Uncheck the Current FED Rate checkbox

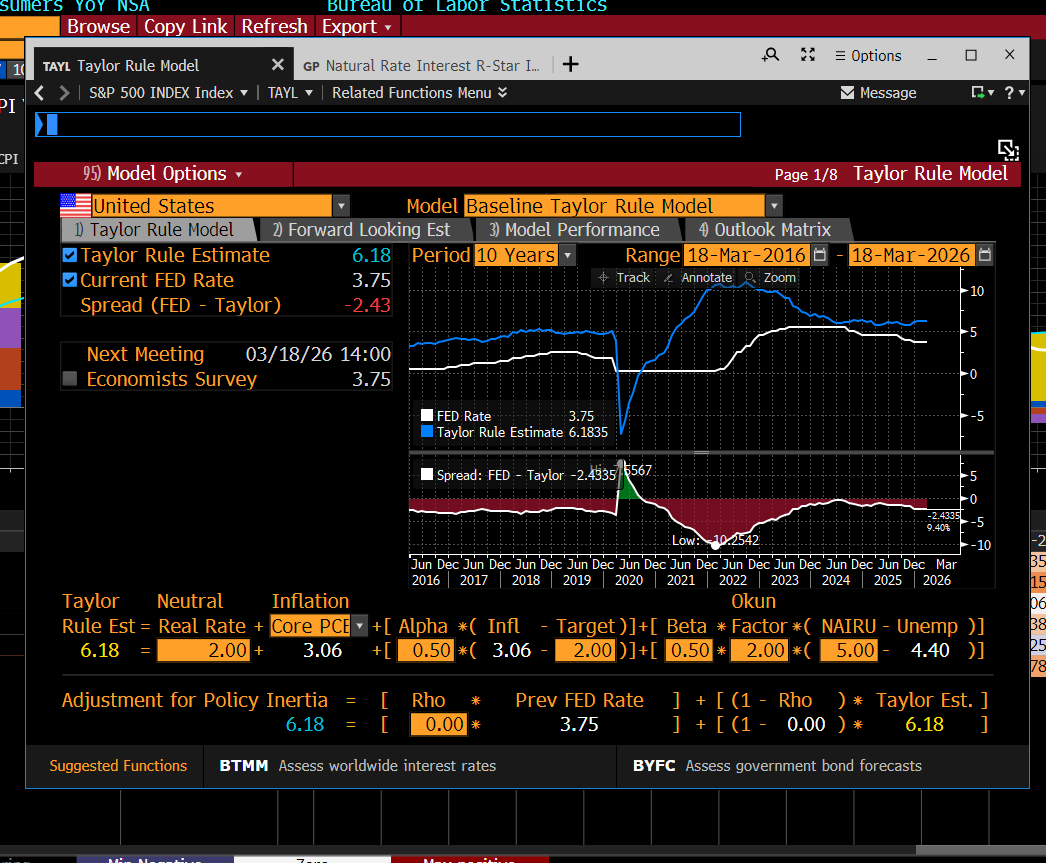pos(69,279)
